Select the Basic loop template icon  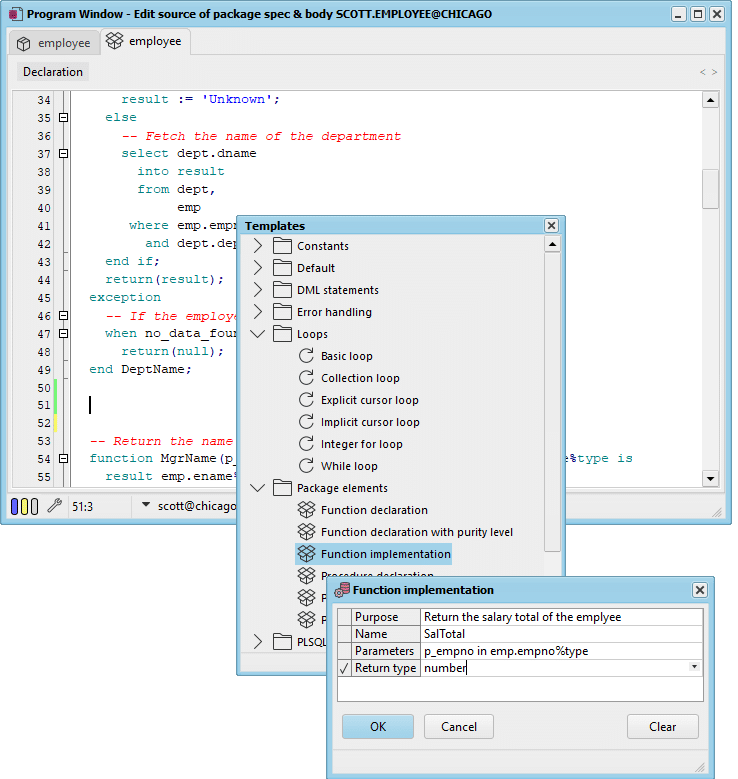[306, 356]
